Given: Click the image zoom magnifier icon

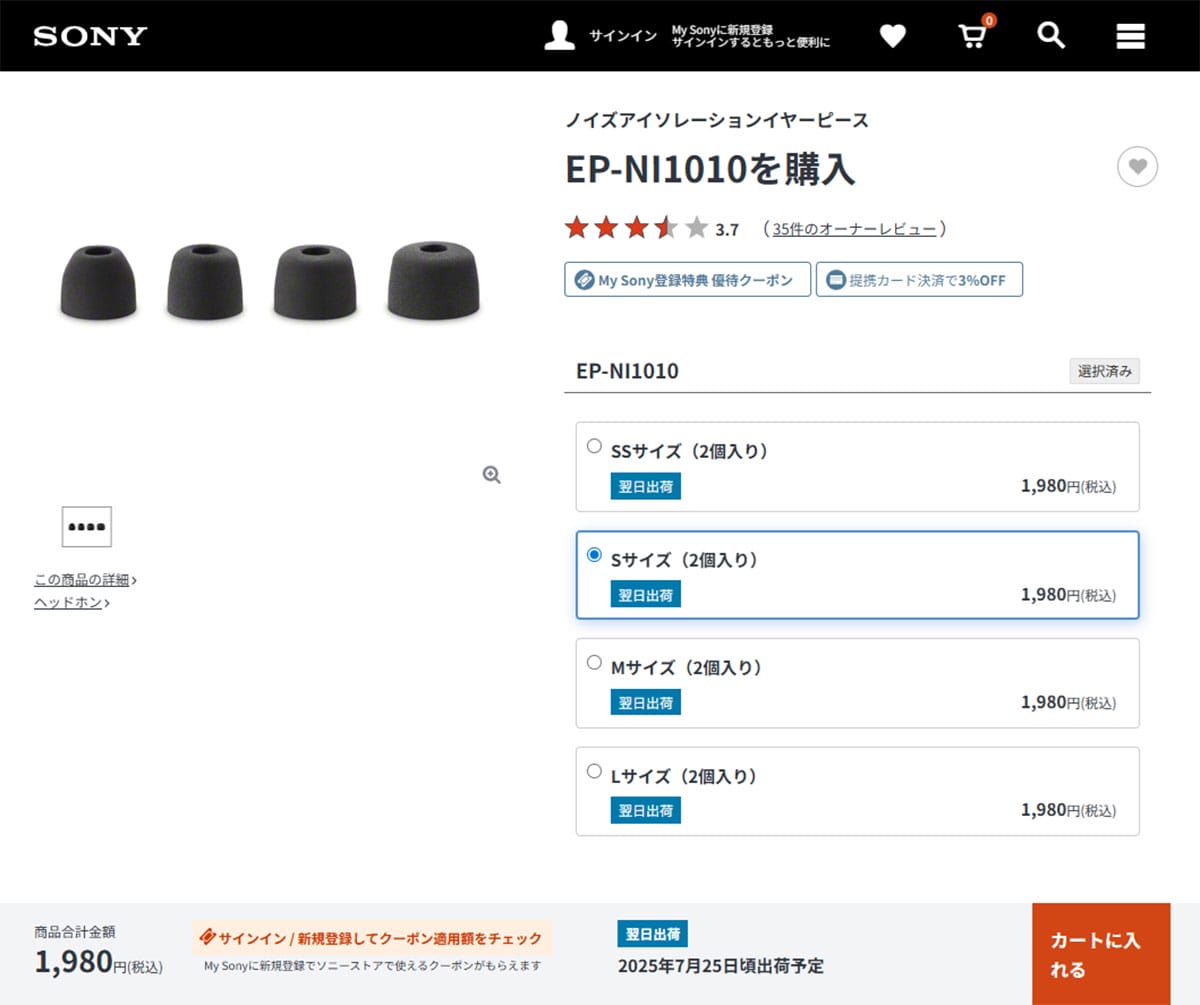Looking at the screenshot, I should pyautogui.click(x=491, y=474).
